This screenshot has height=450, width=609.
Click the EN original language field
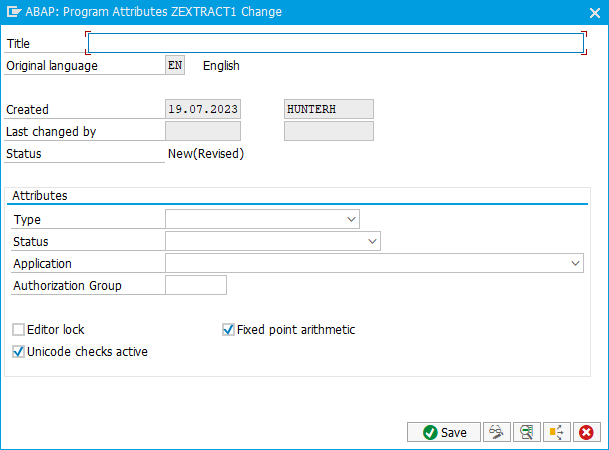(175, 65)
